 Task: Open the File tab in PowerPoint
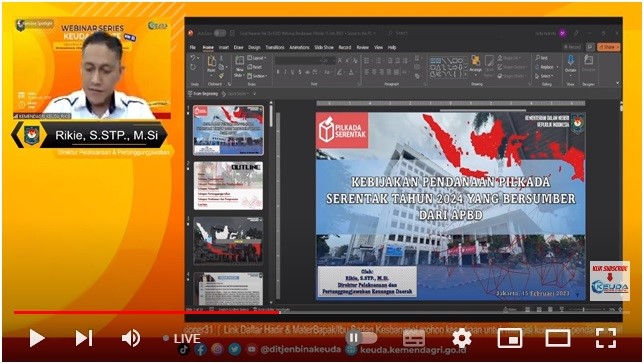click(x=193, y=48)
